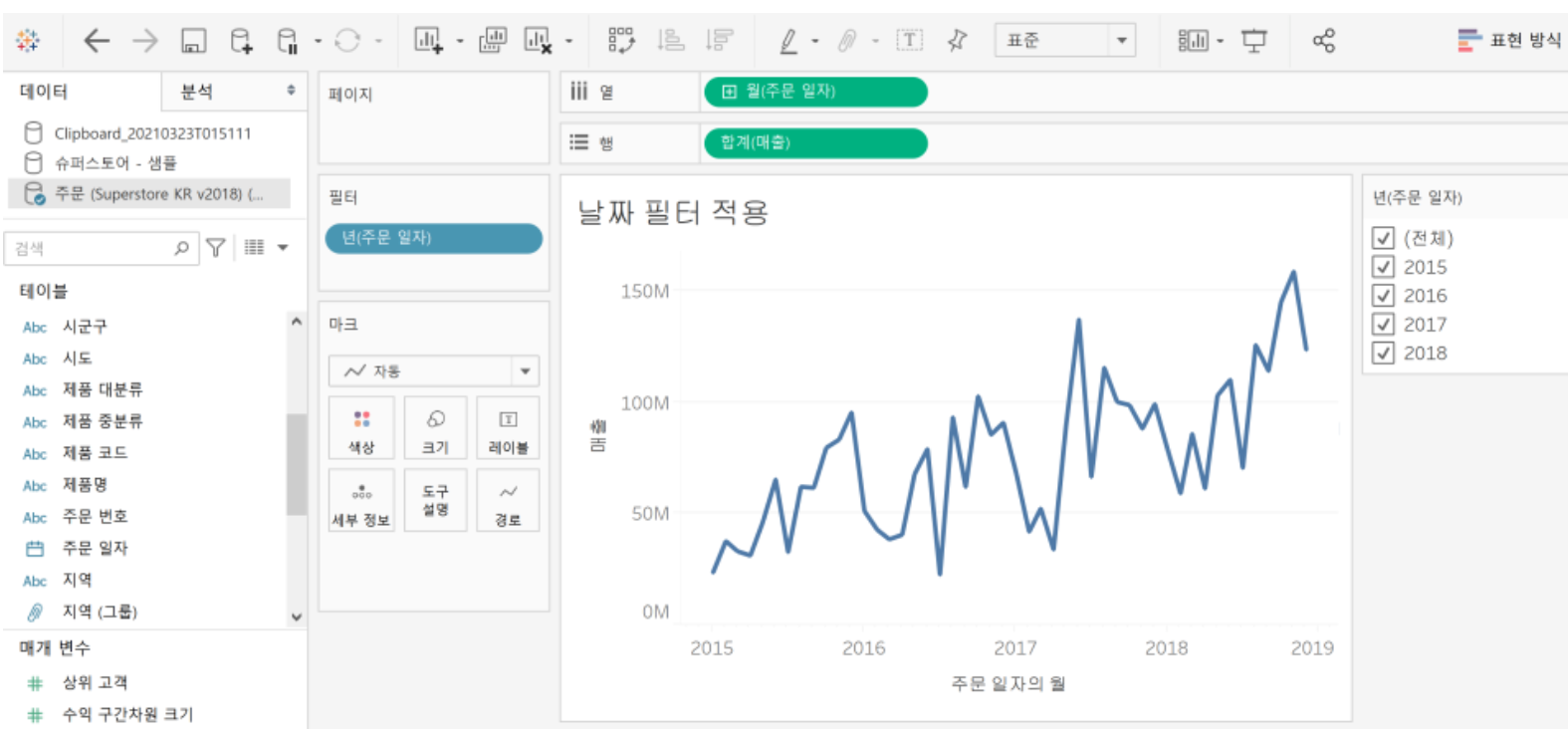Expand the 월(주문 일자) pill plus sign

pyautogui.click(x=729, y=92)
